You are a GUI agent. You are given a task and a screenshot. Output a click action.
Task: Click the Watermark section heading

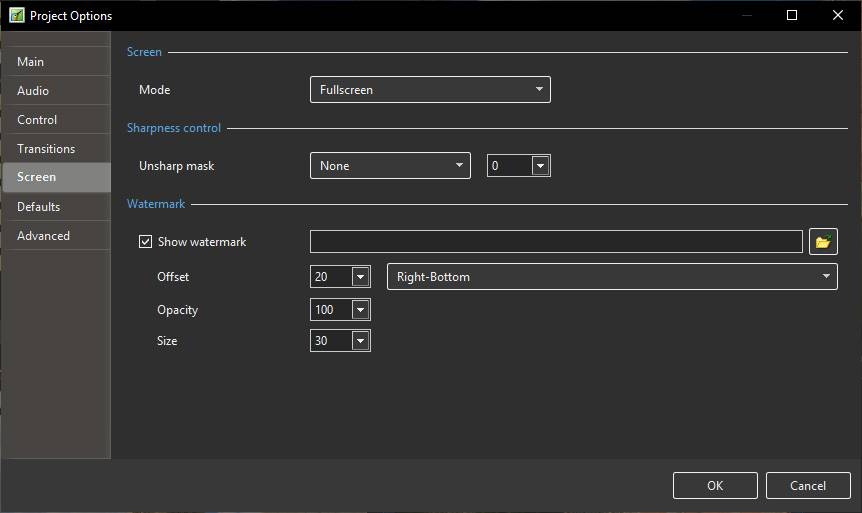coord(156,204)
